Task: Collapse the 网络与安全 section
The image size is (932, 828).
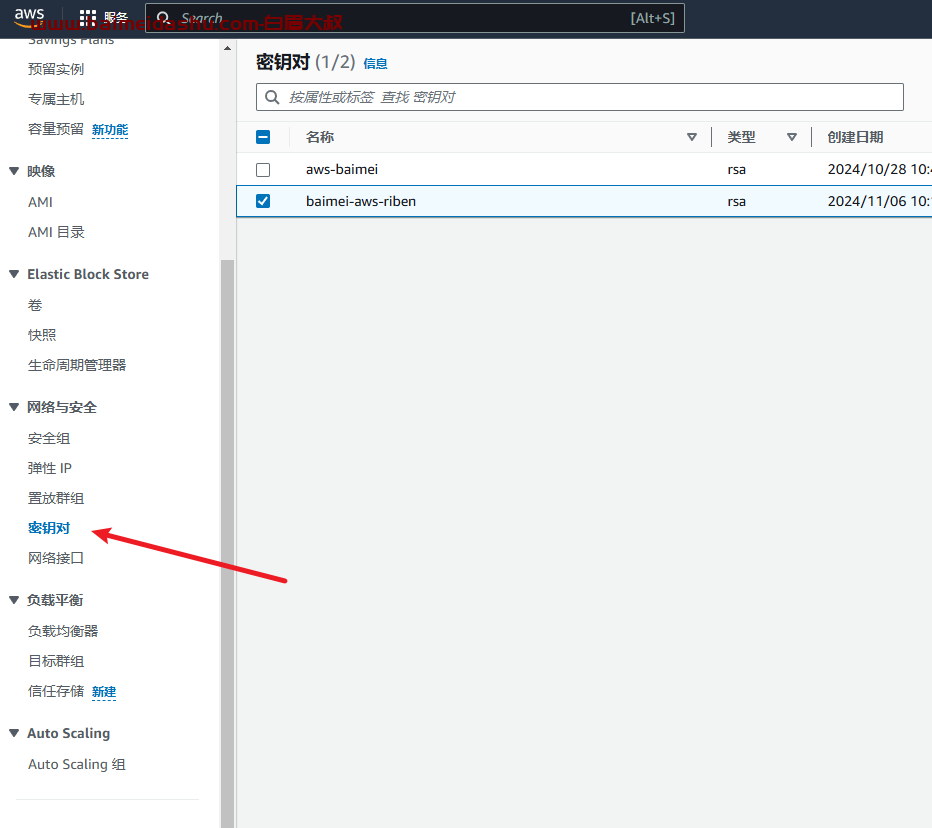Action: tap(14, 407)
